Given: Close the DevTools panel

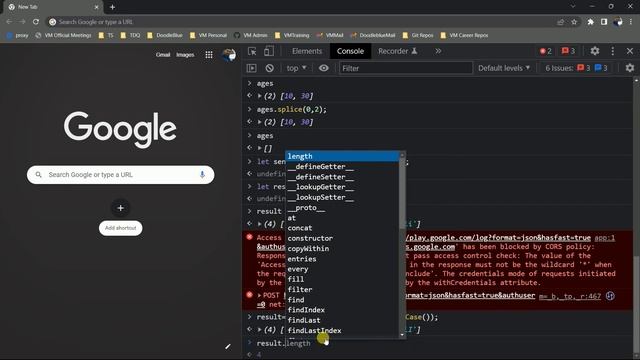Looking at the screenshot, I should 630,51.
